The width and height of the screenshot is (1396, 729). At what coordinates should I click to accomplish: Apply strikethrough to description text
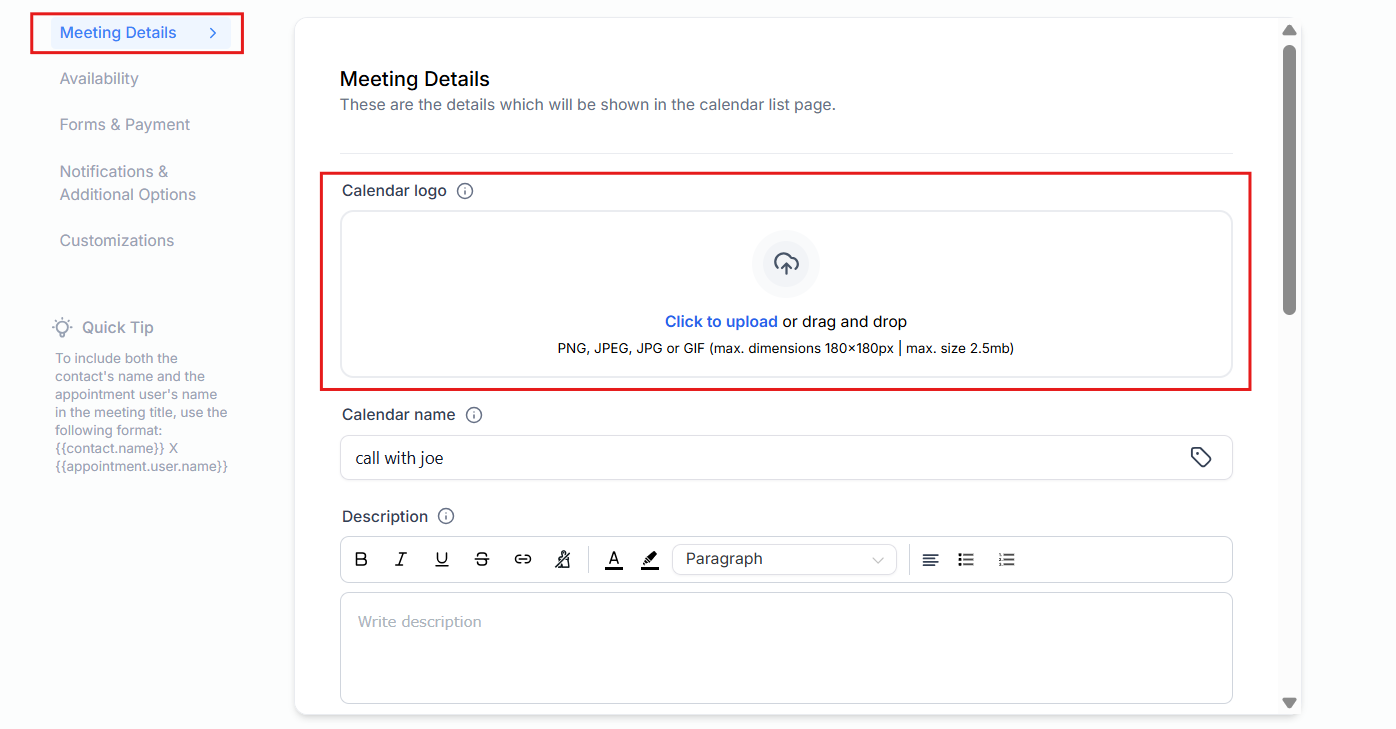point(482,559)
